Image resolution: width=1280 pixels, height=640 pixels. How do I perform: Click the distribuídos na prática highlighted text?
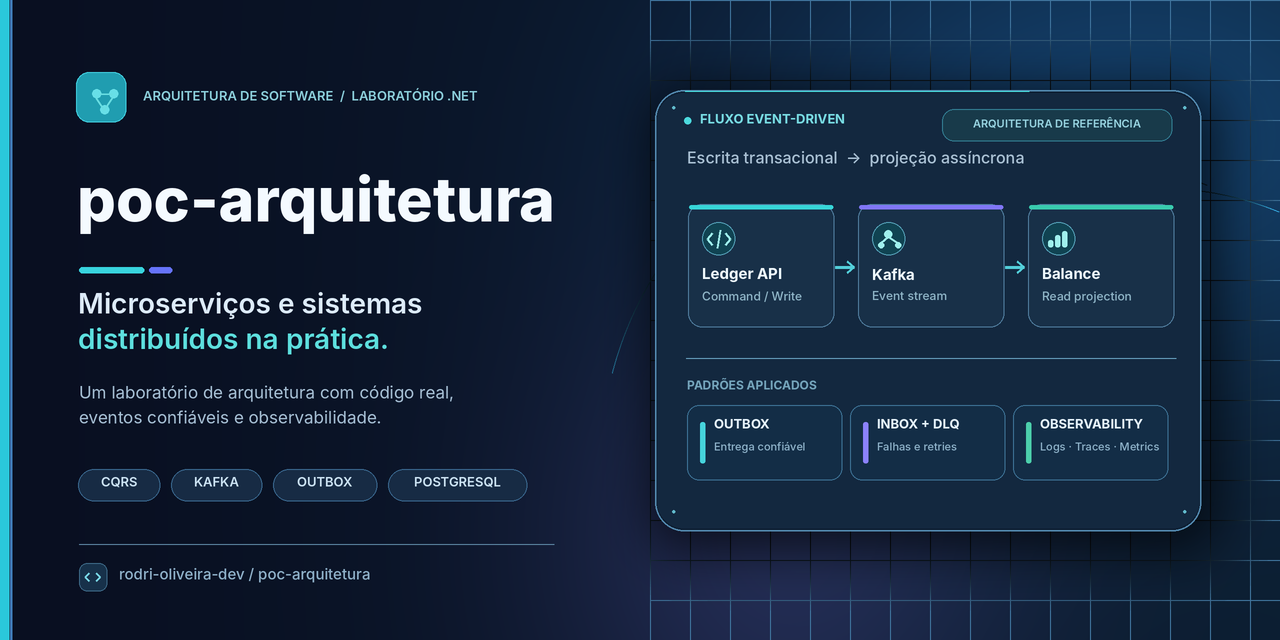233,340
